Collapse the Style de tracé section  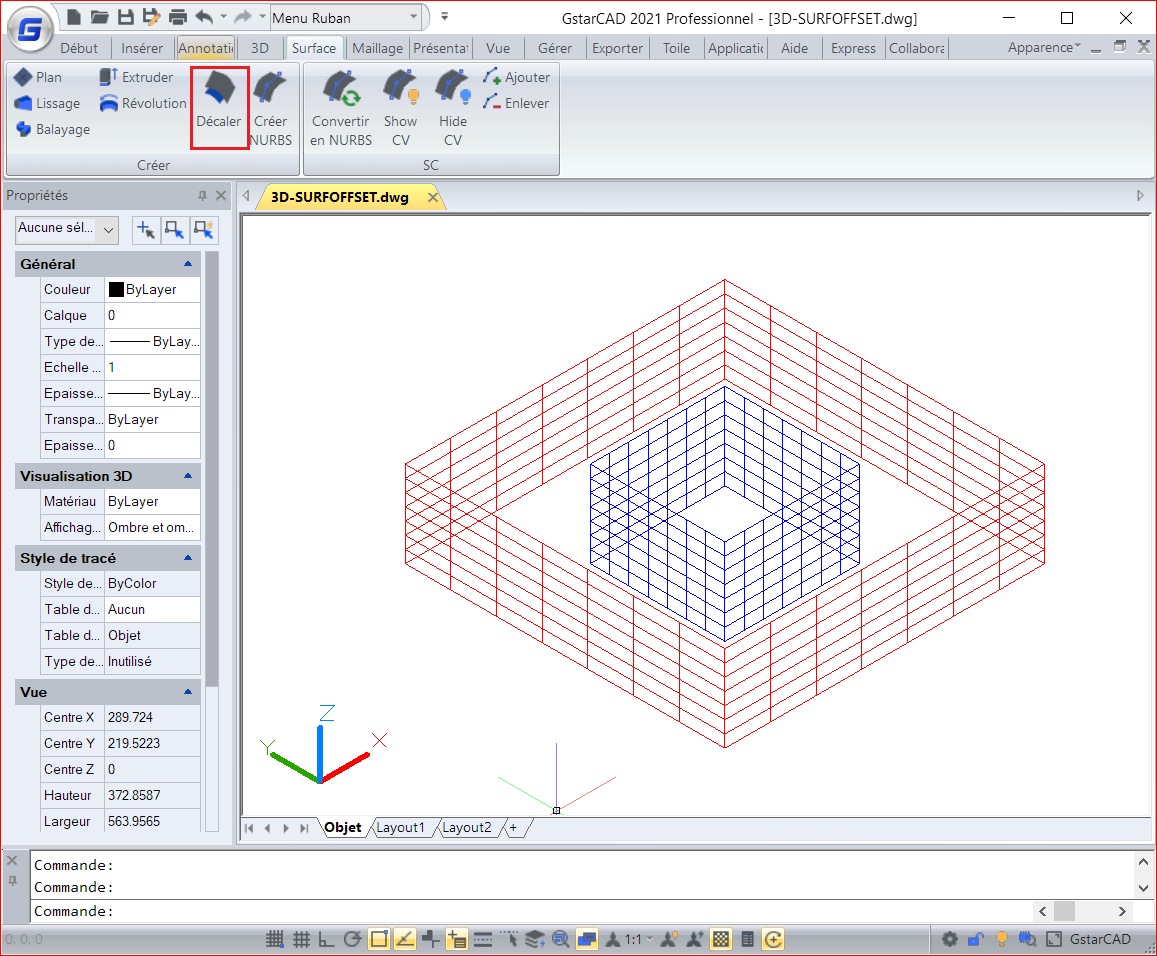[187, 558]
